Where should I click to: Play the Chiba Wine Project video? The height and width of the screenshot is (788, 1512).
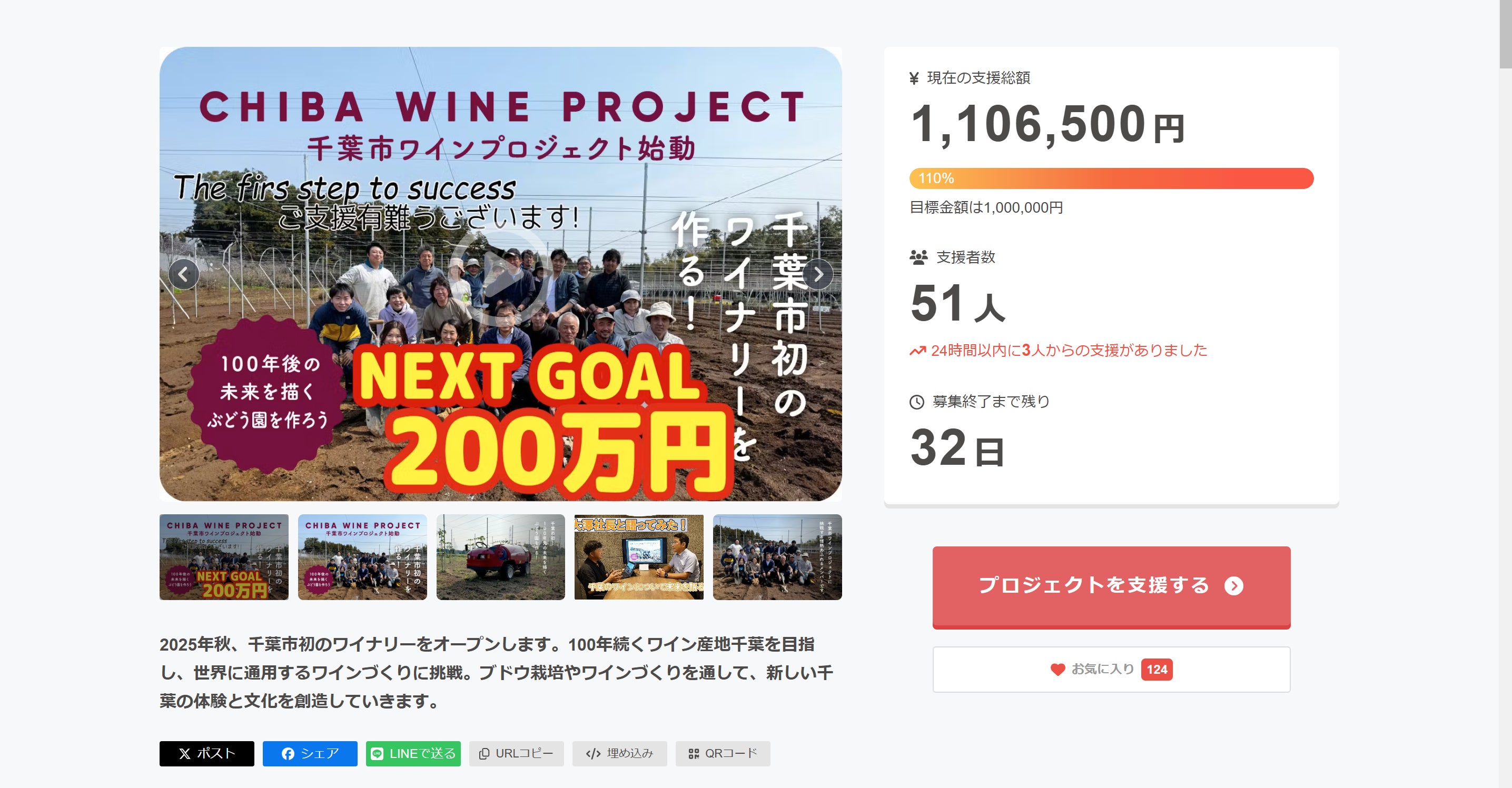[499, 275]
